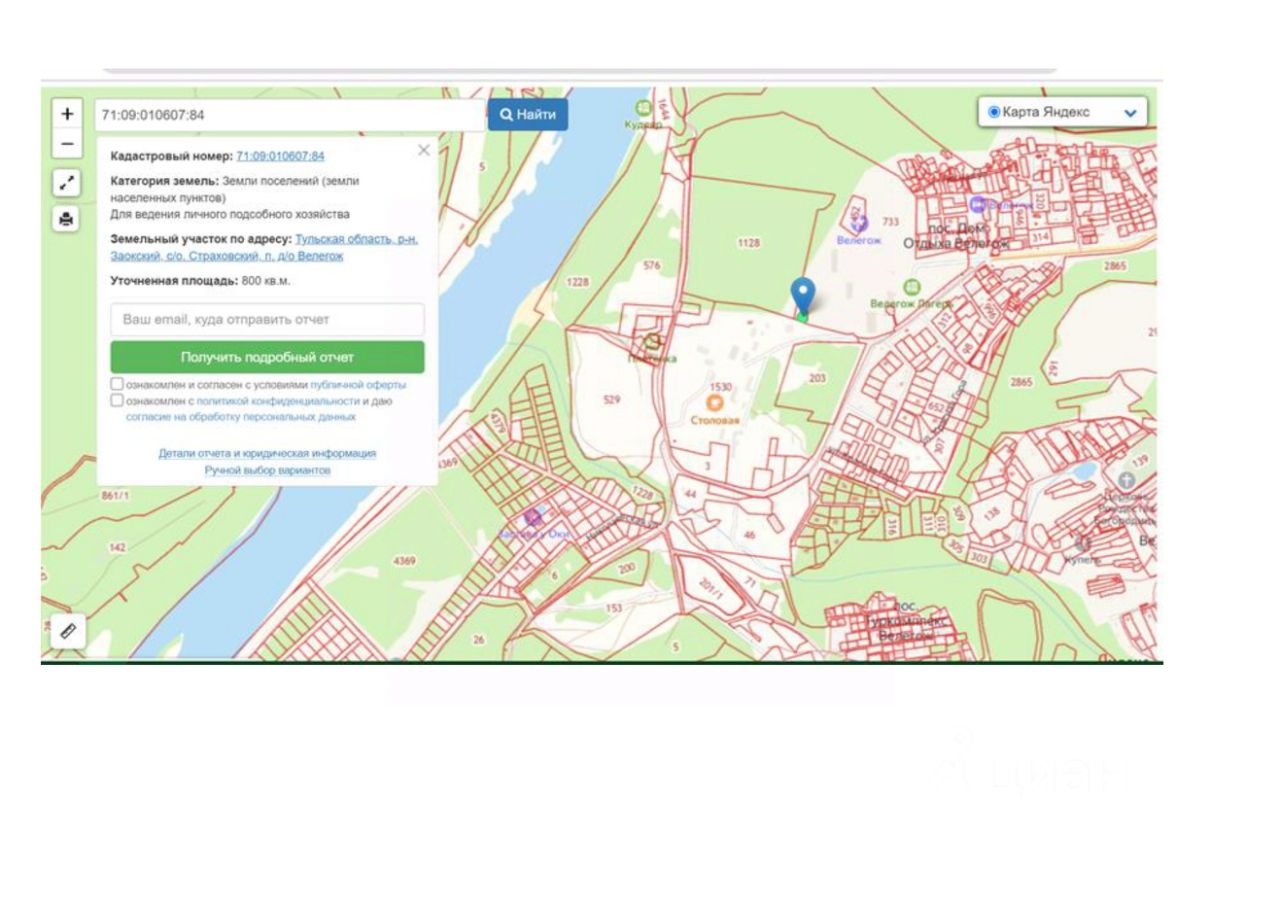Image resolution: width=1280 pixels, height=905 pixels.
Task: Print the map
Action: (x=66, y=219)
